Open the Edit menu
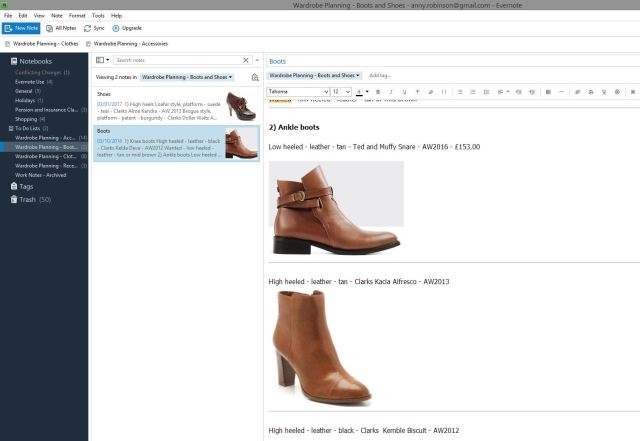 [x=23, y=16]
